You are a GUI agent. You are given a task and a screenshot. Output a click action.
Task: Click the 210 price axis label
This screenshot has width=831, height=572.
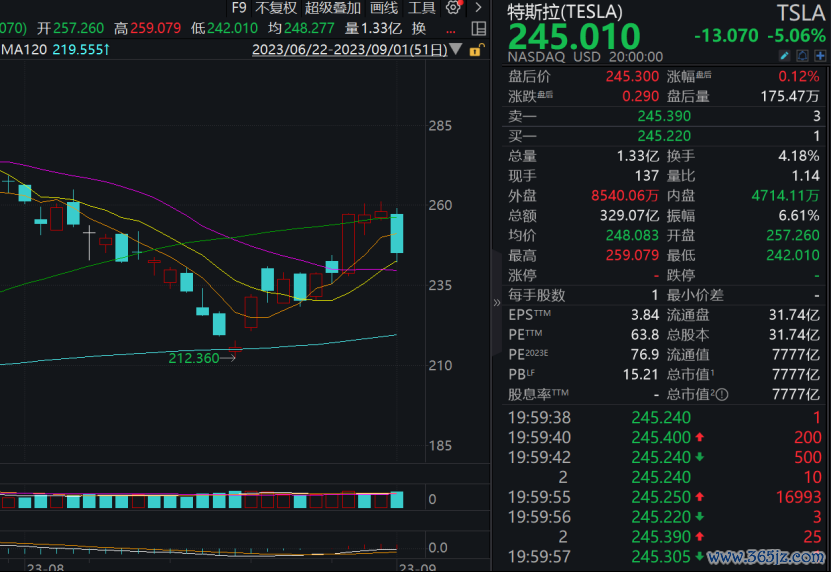point(440,365)
